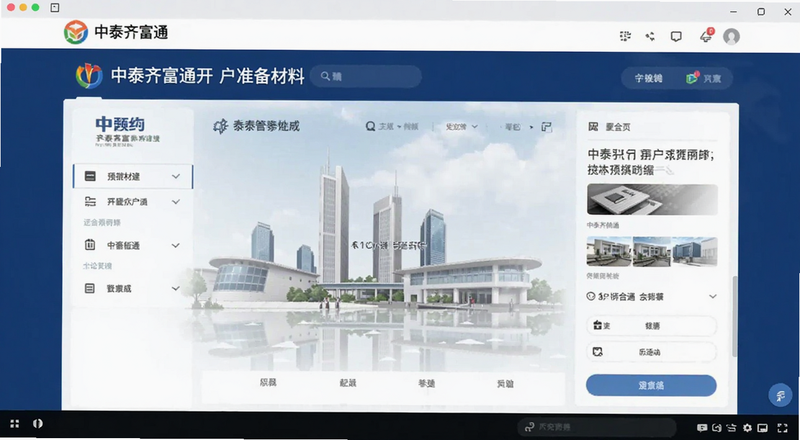Select the leftmost tab below the building image
This screenshot has height=440, width=800.
pyautogui.click(x=268, y=382)
